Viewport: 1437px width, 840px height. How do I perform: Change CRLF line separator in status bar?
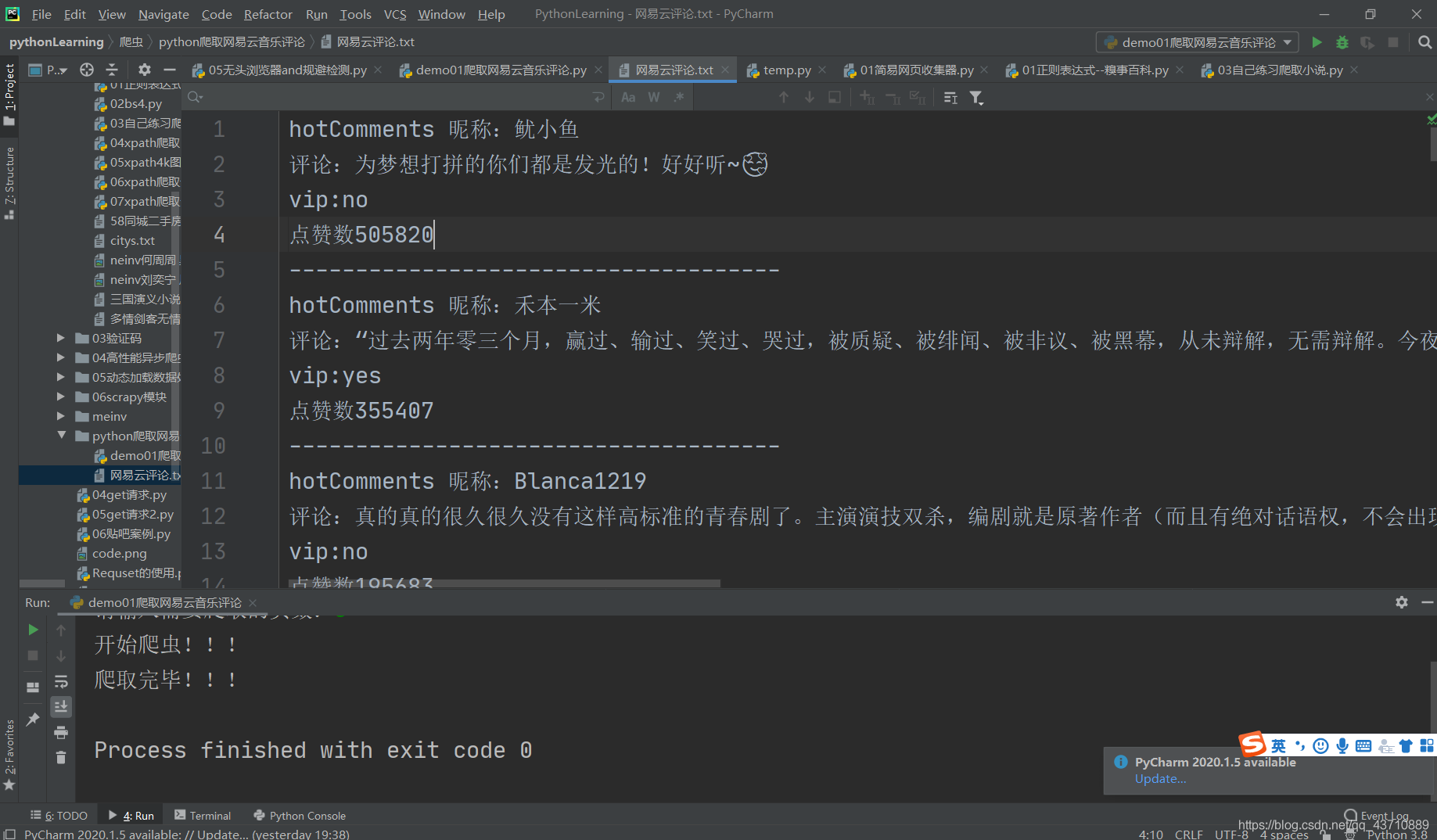[1189, 835]
